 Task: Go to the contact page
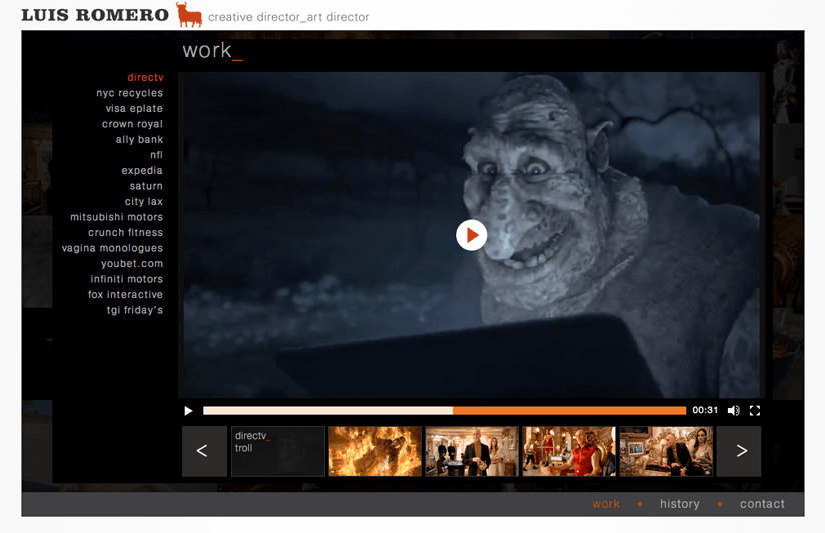point(762,504)
